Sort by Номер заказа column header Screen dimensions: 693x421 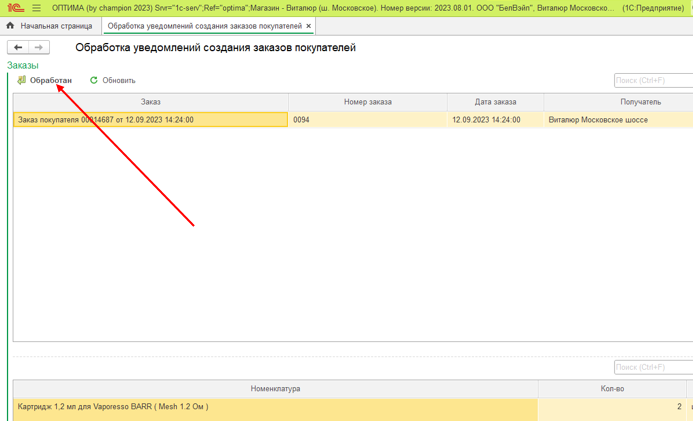click(x=367, y=102)
